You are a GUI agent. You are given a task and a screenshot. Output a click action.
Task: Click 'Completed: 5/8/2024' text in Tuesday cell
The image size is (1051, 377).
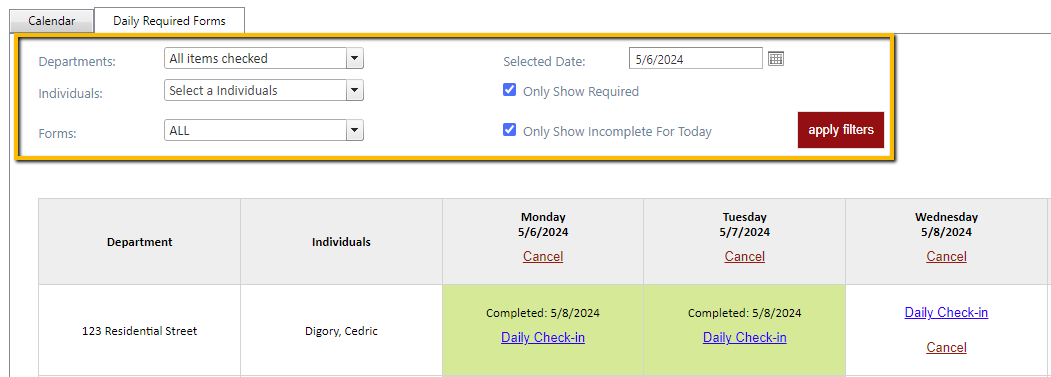pyautogui.click(x=745, y=313)
